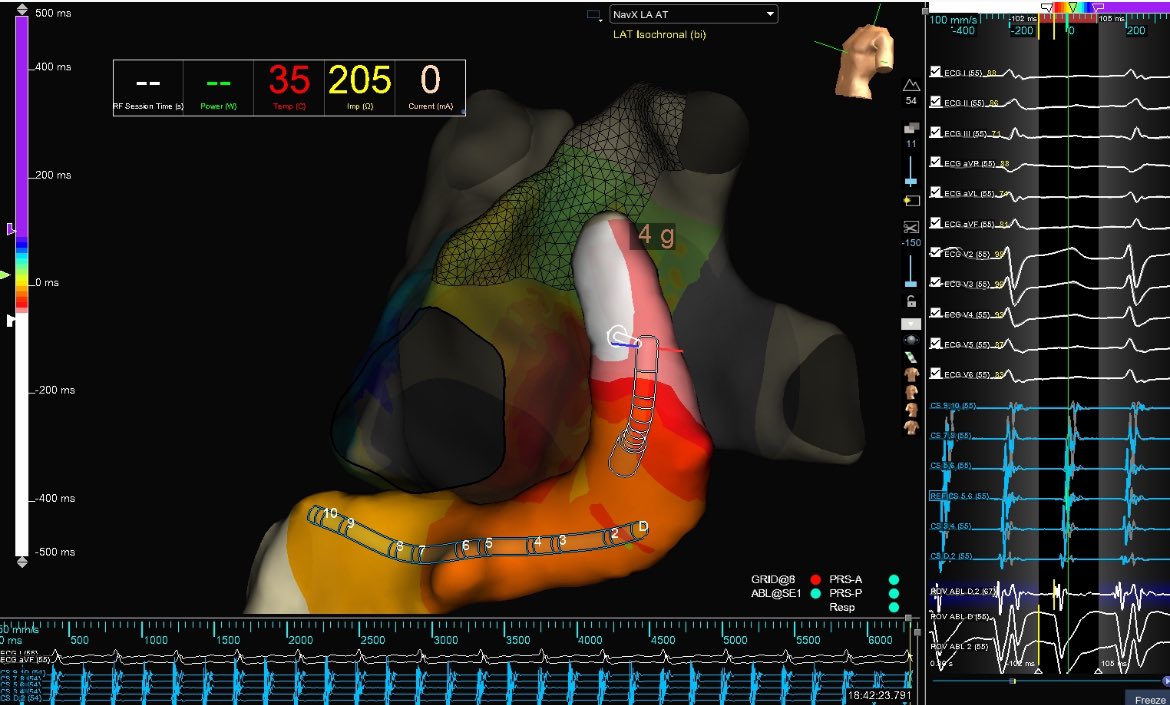Select the CS D,2 channel label
Image resolution: width=1170 pixels, height=705 pixels.
951,556
